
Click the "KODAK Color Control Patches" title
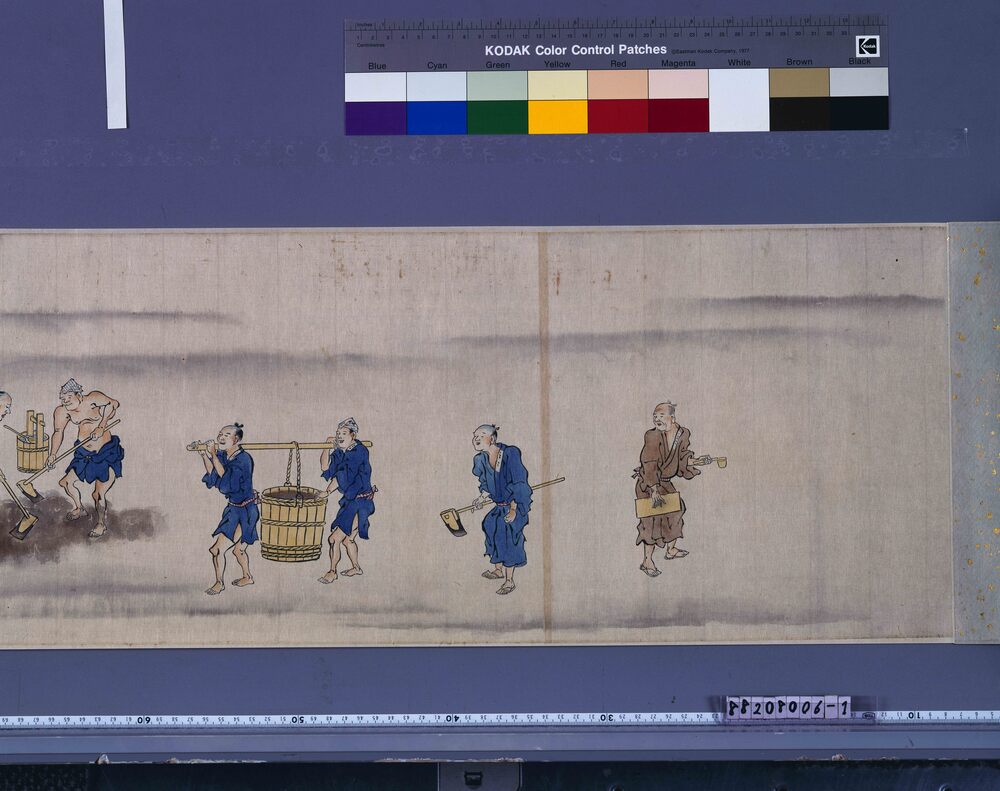(576, 50)
